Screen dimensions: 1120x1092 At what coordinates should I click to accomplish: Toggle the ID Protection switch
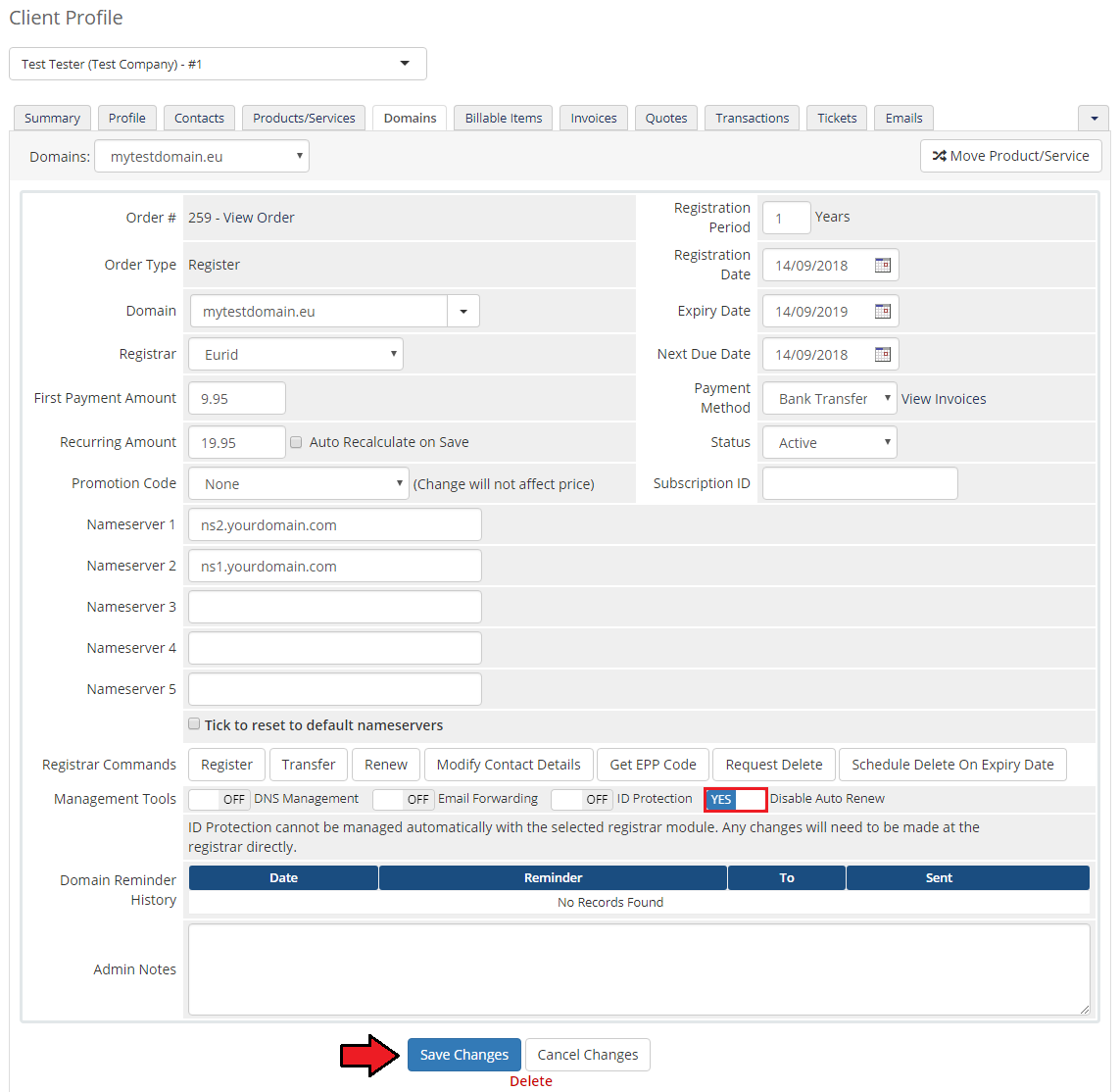[x=582, y=799]
